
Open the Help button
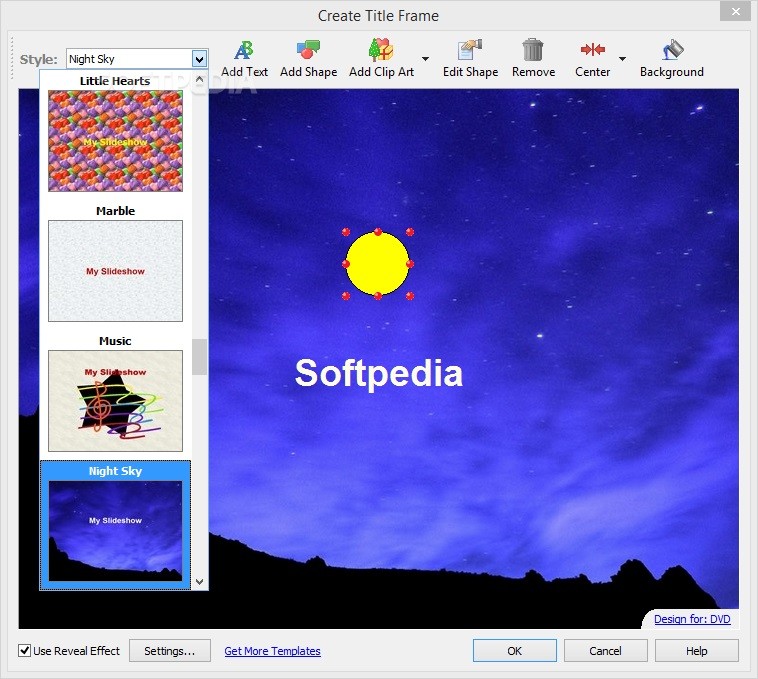[697, 651]
